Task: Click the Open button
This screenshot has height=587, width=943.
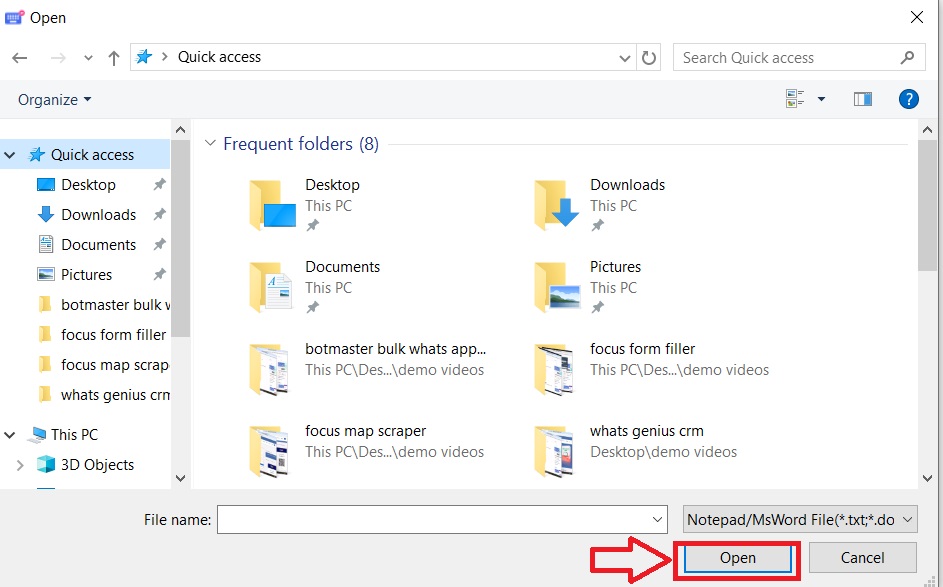Action: click(x=737, y=558)
